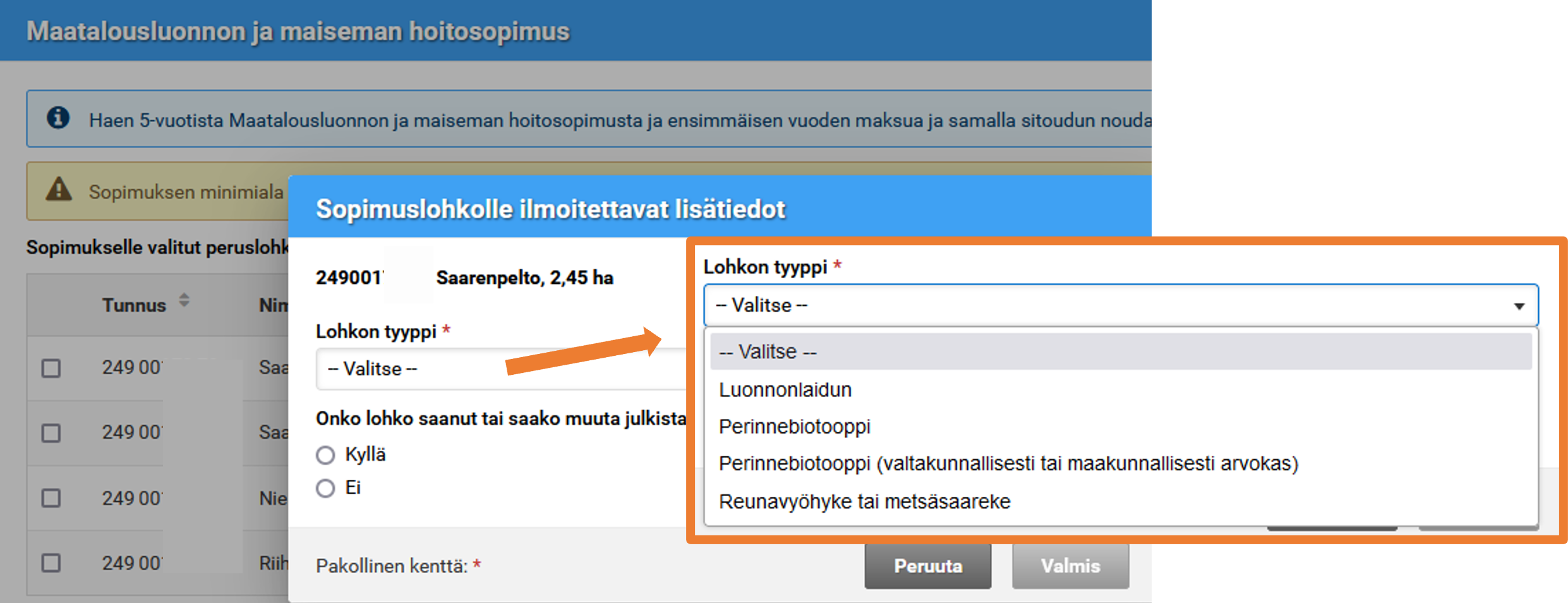The image size is (1568, 603).
Task: Check the checkbox for the Riih... parcel row
Action: pyautogui.click(x=51, y=562)
